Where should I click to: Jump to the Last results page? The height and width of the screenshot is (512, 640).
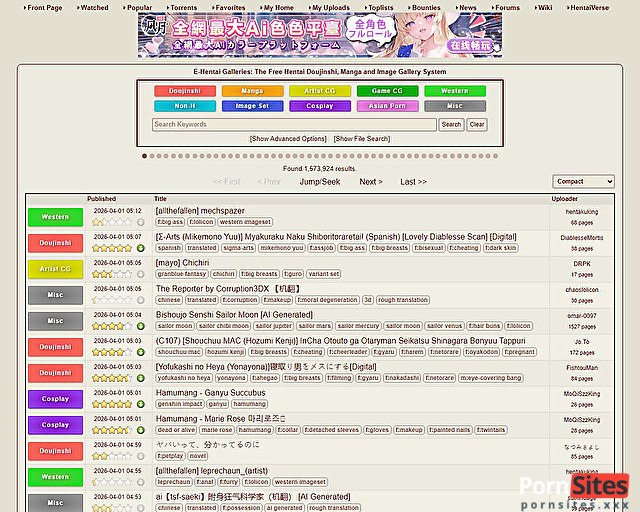pos(413,182)
